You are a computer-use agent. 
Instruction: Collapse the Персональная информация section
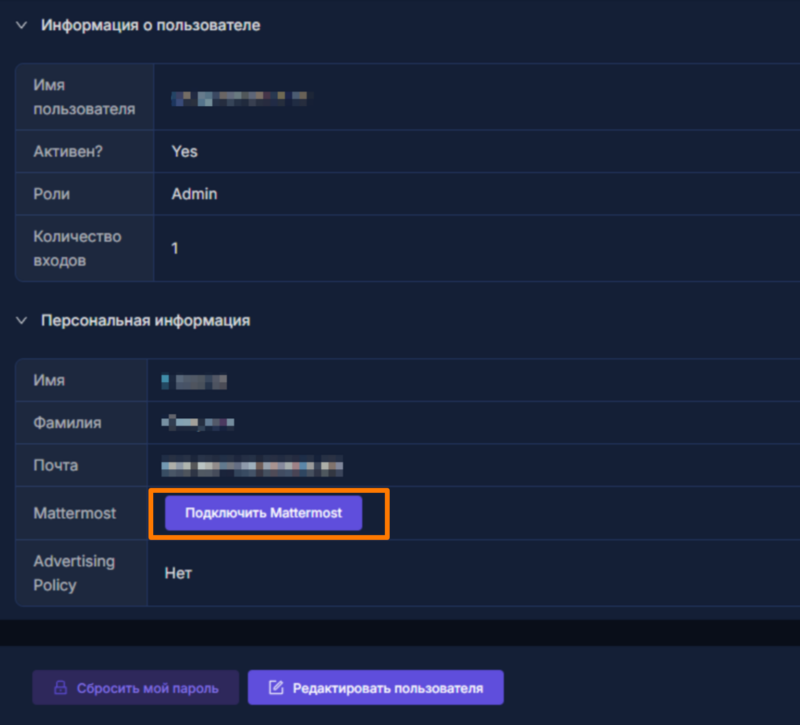coord(21,320)
